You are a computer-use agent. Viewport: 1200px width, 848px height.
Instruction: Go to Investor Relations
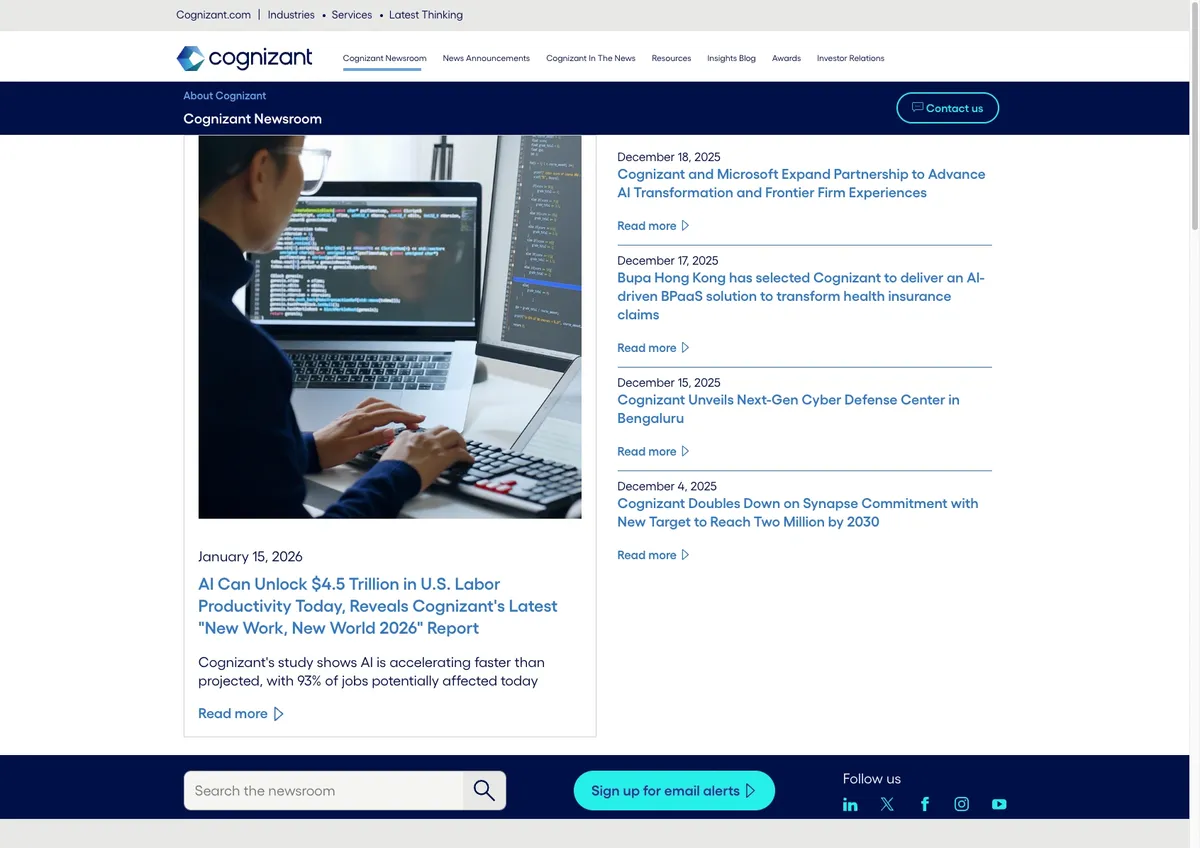850,58
